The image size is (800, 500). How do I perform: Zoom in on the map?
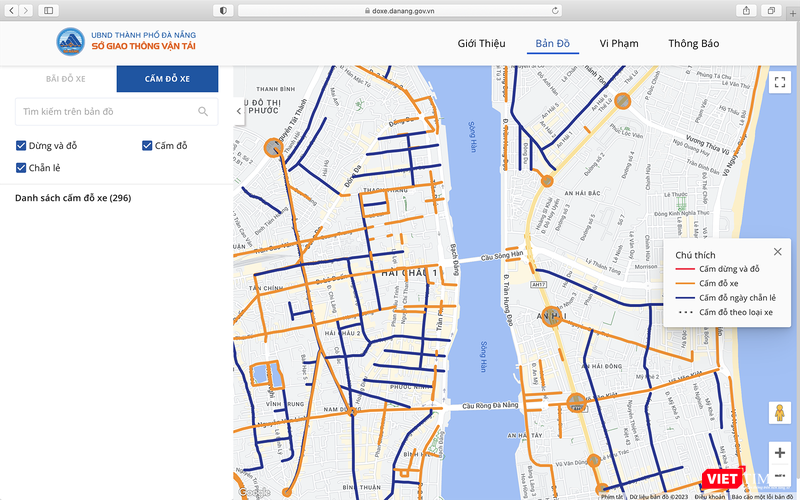[780, 453]
